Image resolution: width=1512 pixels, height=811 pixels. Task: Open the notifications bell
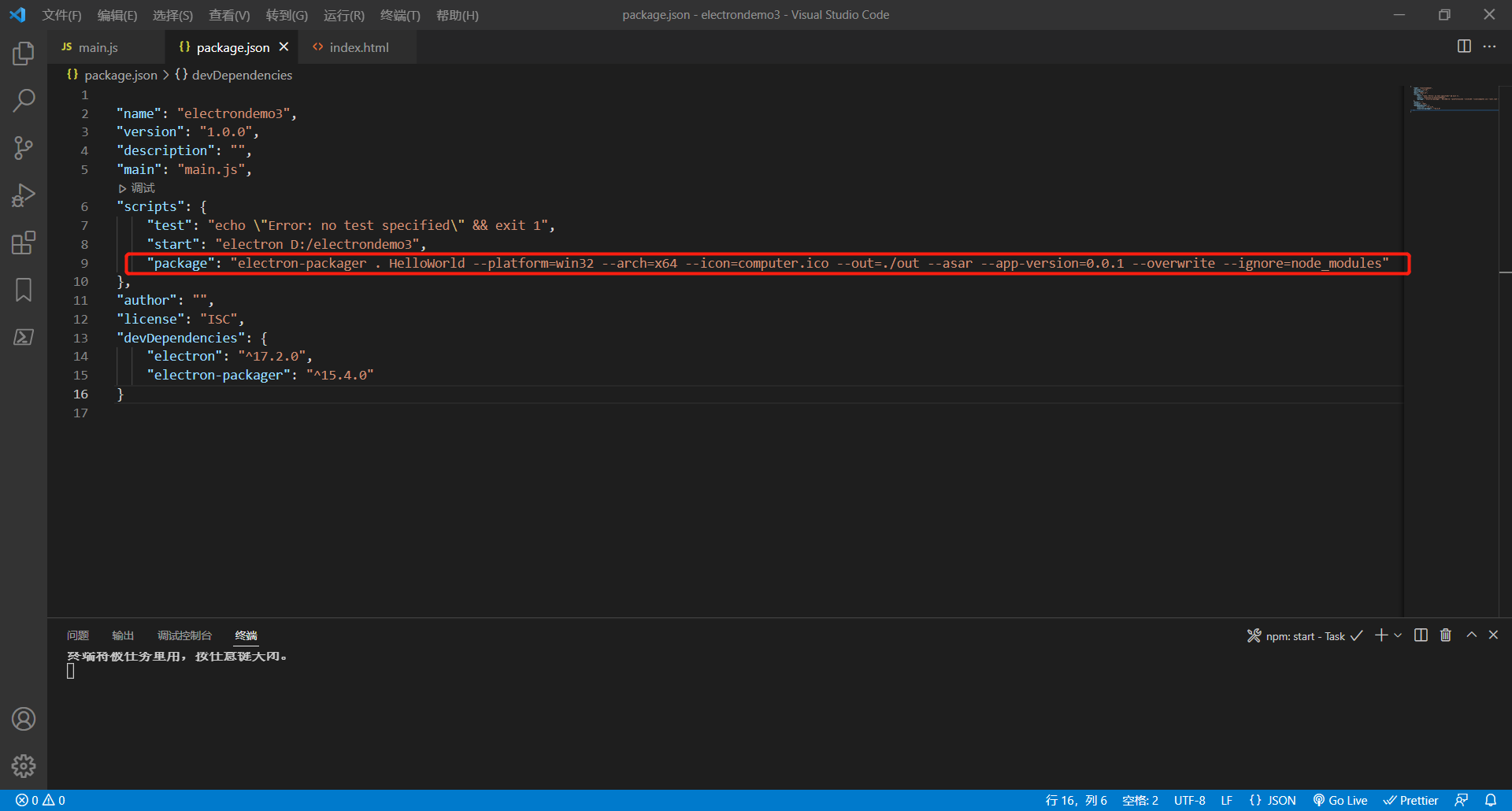[x=1491, y=801]
